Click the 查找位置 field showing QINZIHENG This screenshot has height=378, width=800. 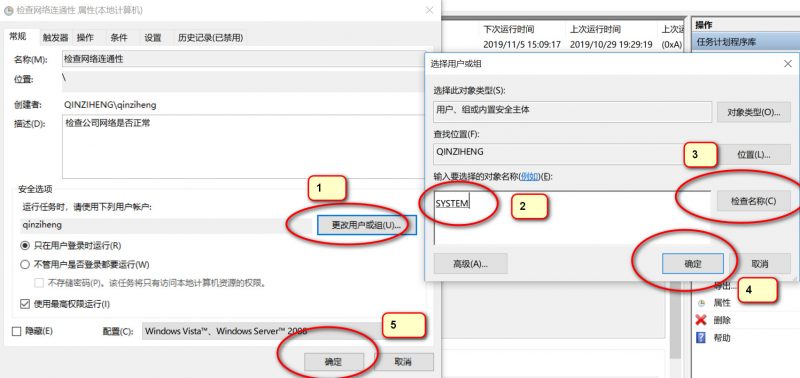click(x=572, y=153)
